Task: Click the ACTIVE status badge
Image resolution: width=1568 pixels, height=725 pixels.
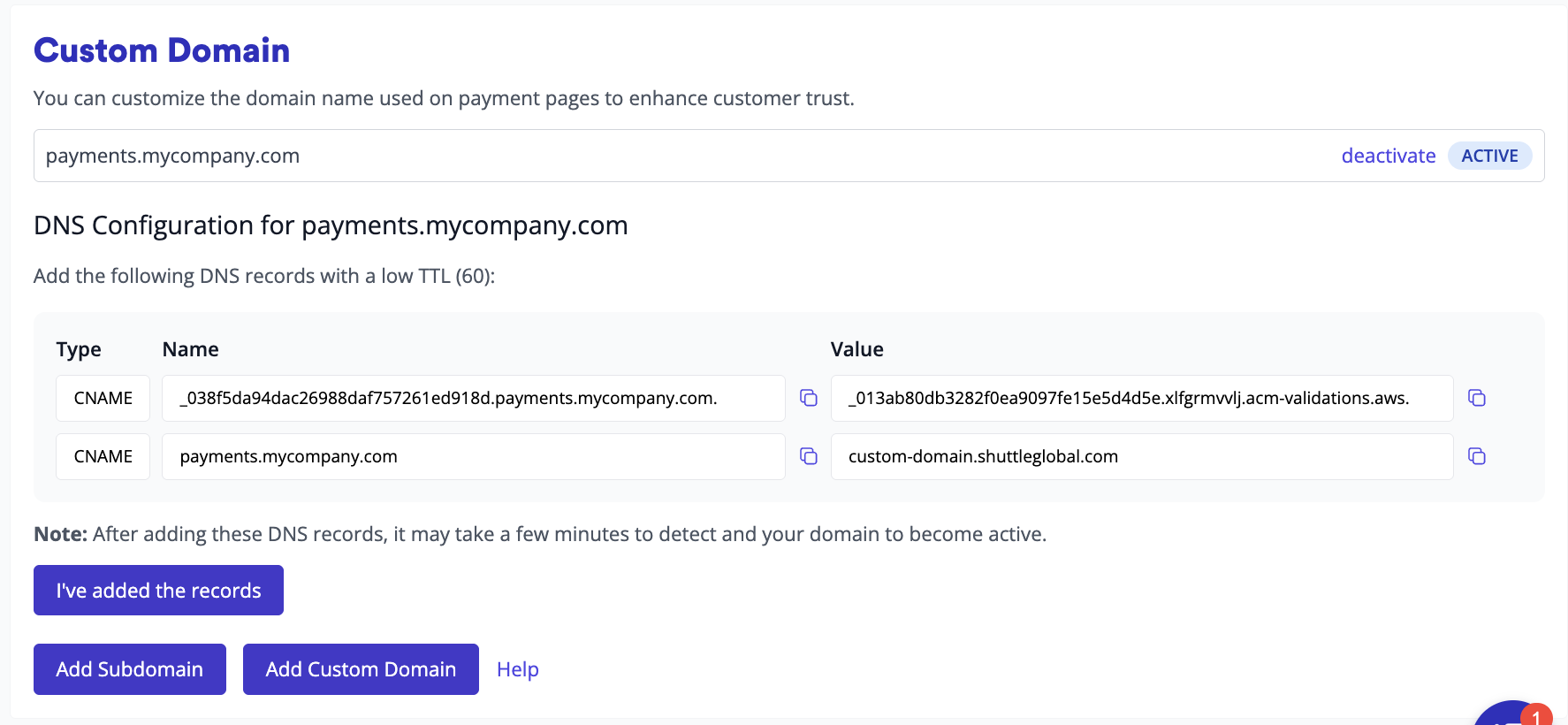Action: coord(1489,156)
